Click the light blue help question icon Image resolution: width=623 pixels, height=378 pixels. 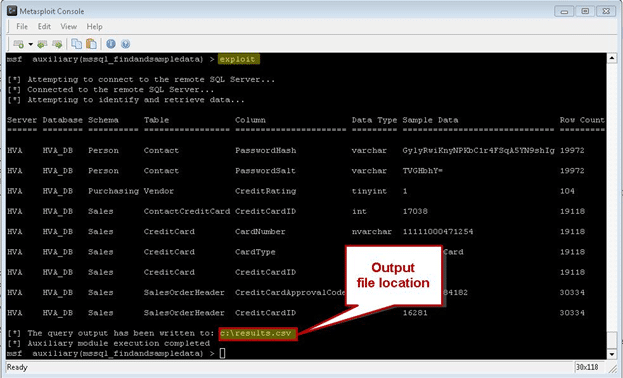tap(126, 44)
